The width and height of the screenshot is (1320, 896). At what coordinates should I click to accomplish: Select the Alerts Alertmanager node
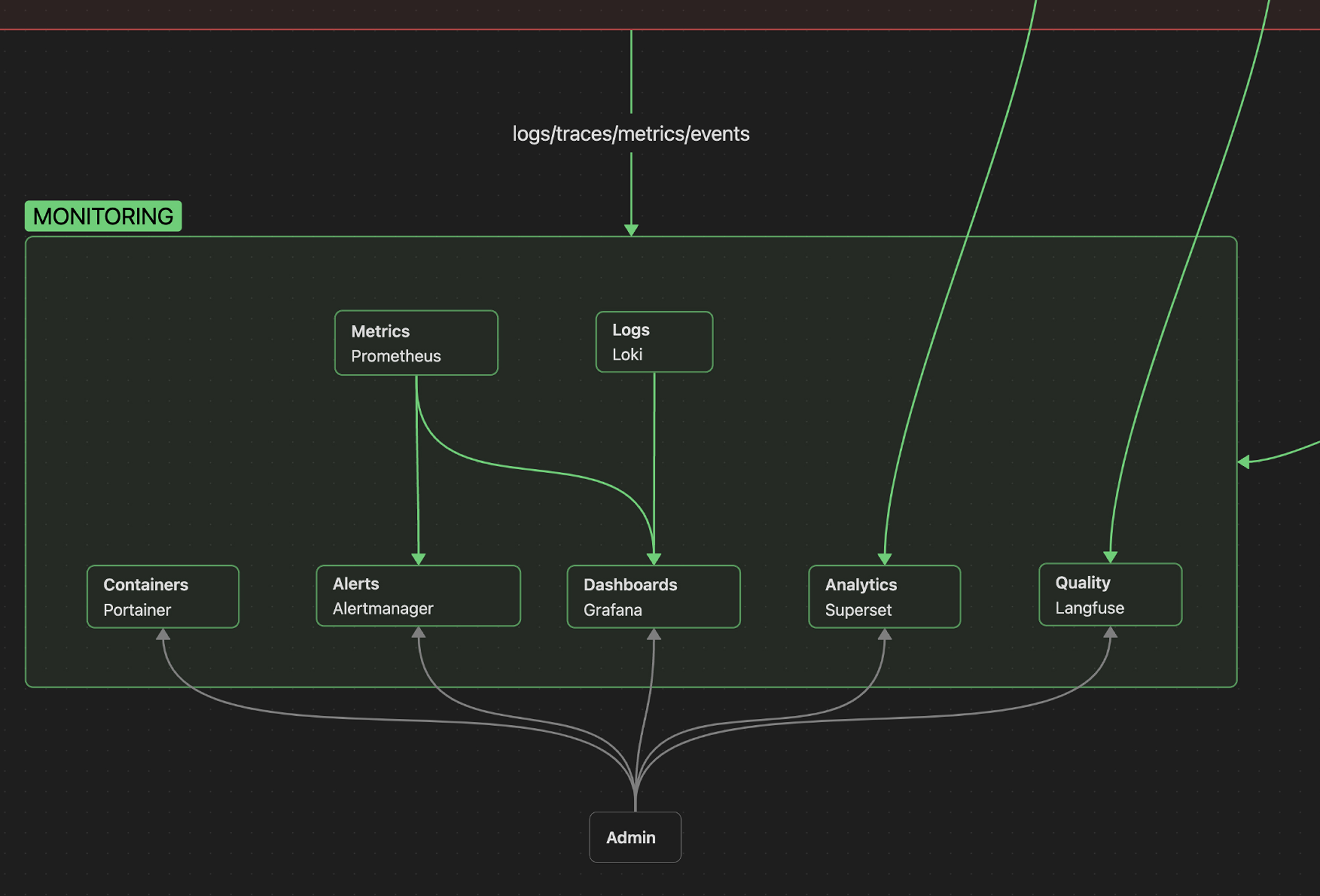coord(419,596)
